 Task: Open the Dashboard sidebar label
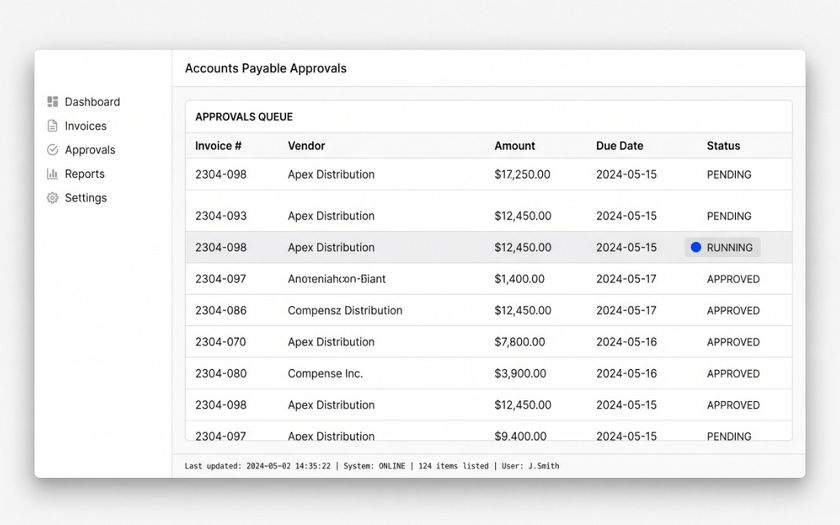point(92,102)
